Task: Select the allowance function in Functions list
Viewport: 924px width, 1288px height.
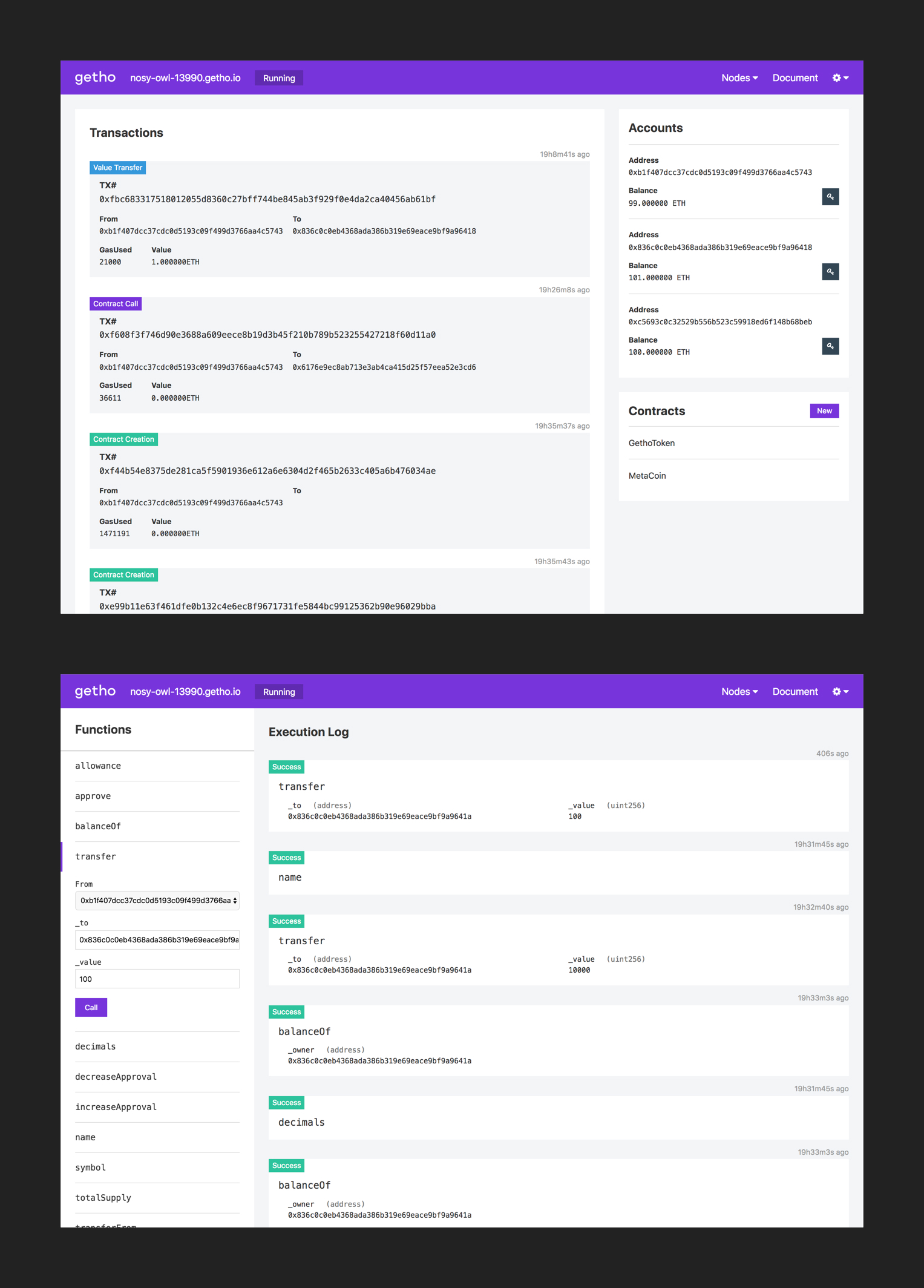Action: click(x=98, y=766)
